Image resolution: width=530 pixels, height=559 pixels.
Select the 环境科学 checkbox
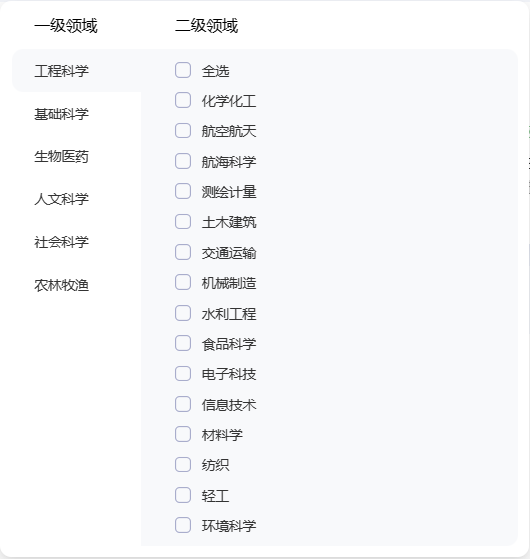tap(183, 525)
